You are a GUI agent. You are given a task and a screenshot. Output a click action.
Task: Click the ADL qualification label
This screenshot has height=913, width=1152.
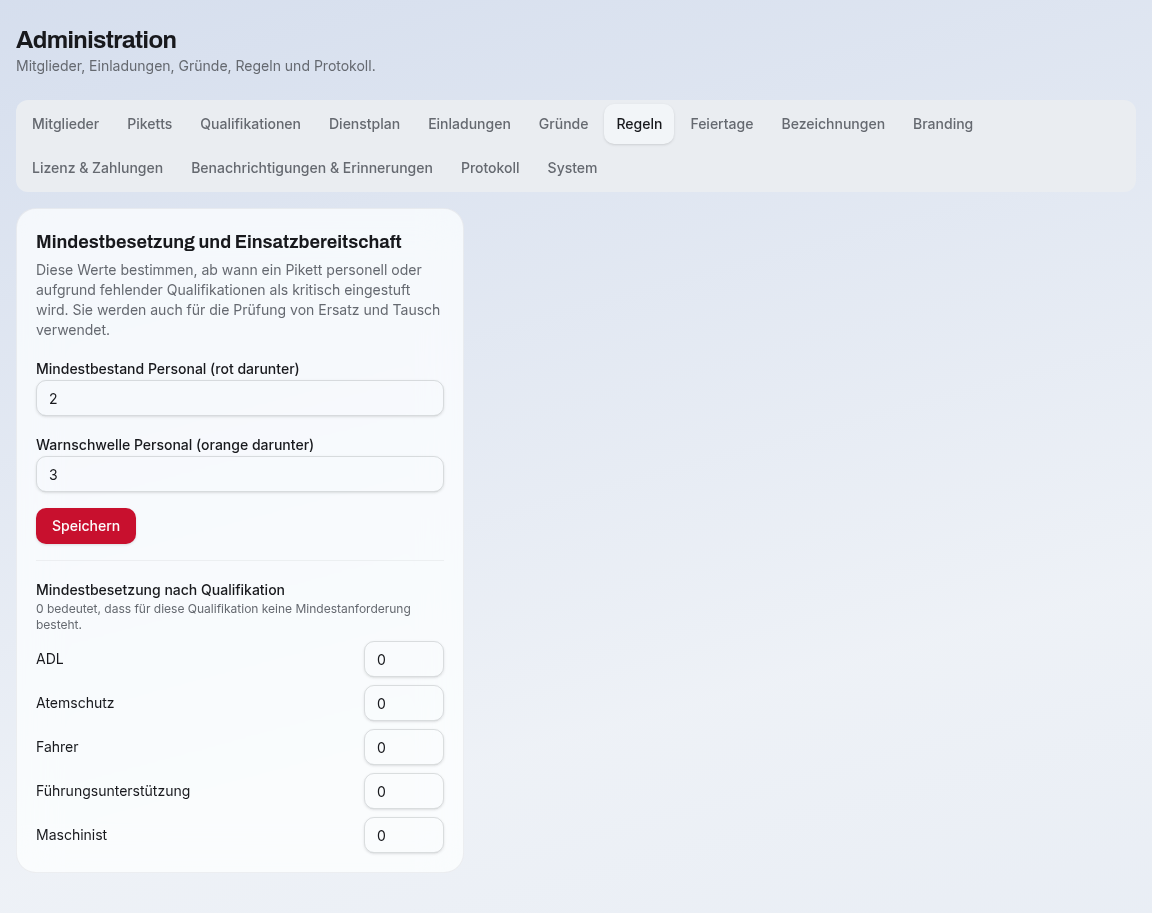[50, 659]
